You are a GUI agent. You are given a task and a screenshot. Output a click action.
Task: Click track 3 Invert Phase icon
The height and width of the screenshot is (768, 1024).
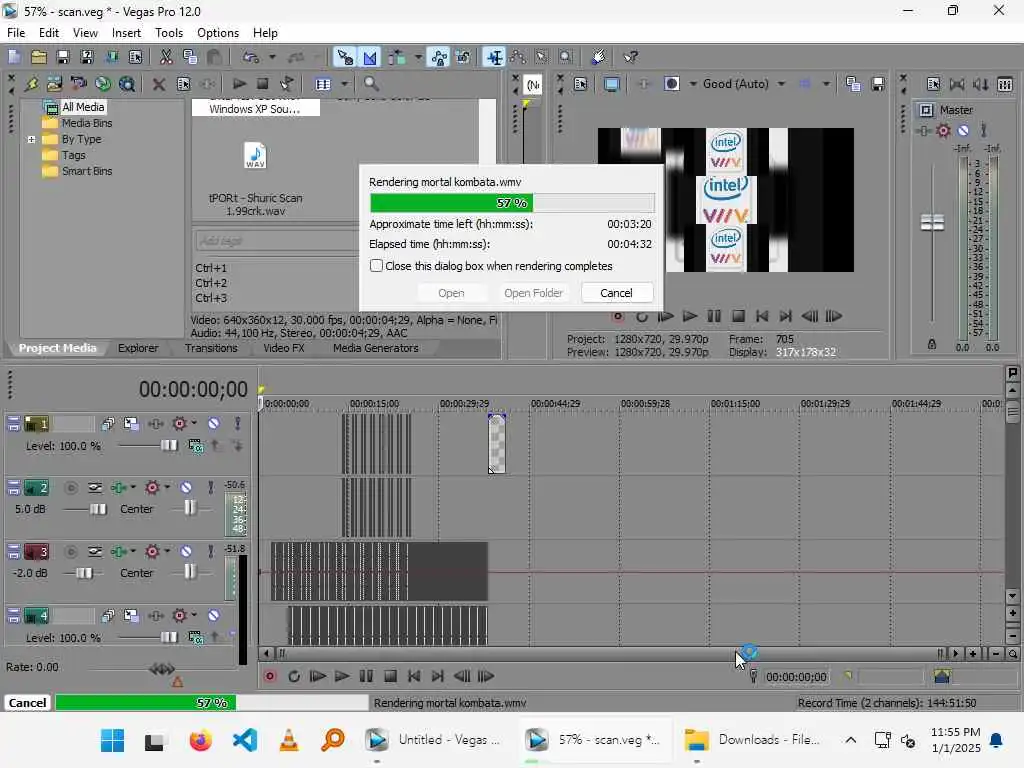[x=95, y=552]
